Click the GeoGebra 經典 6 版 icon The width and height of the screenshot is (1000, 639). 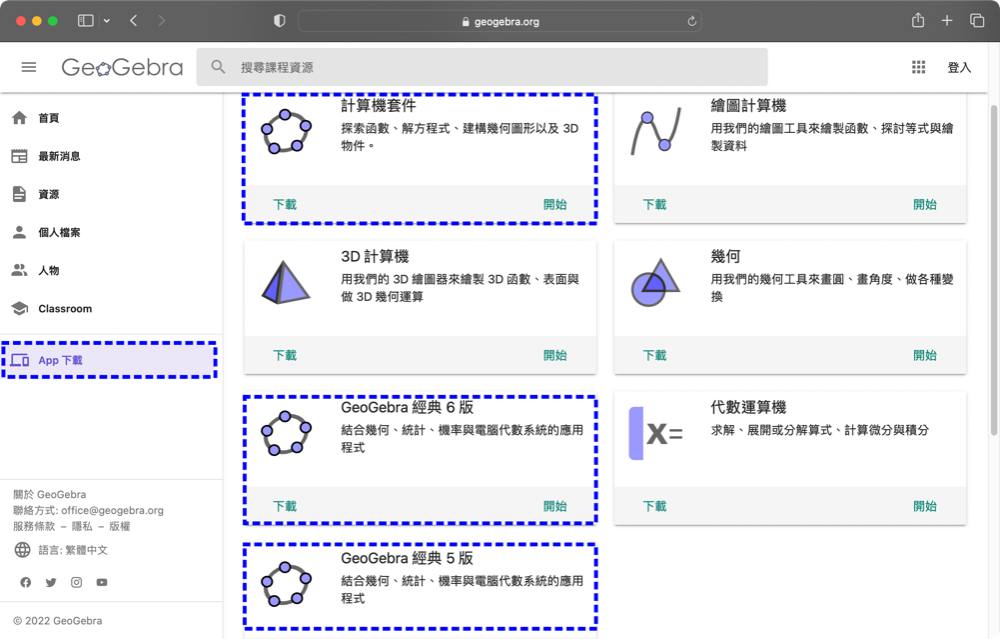click(x=286, y=433)
